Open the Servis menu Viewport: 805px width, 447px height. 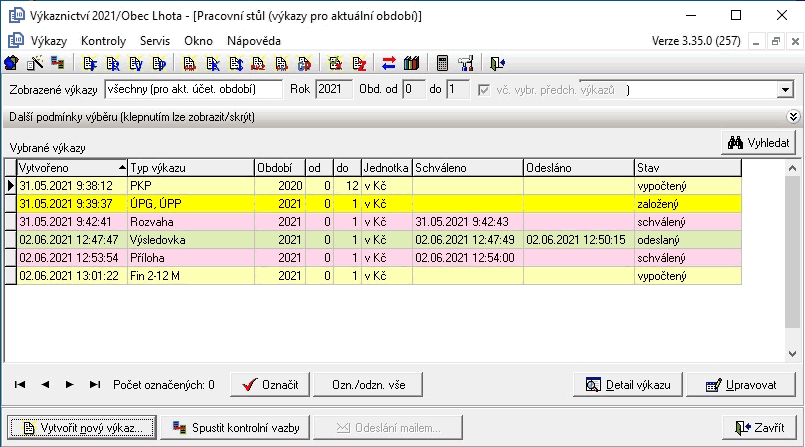[x=155, y=41]
